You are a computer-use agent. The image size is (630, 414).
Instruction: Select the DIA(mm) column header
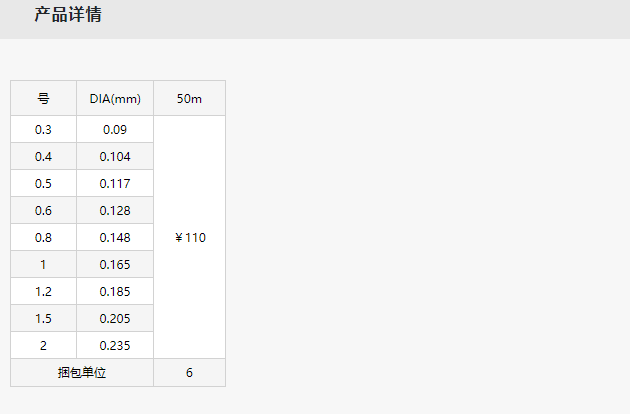(x=115, y=98)
